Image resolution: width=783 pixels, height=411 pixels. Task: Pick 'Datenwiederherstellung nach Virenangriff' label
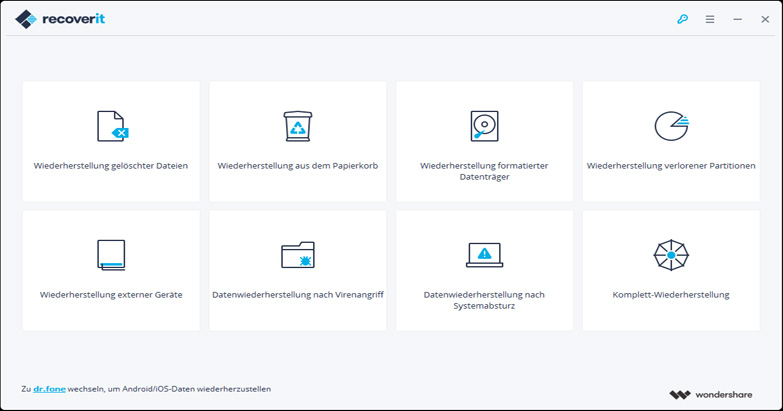pyautogui.click(x=298, y=295)
